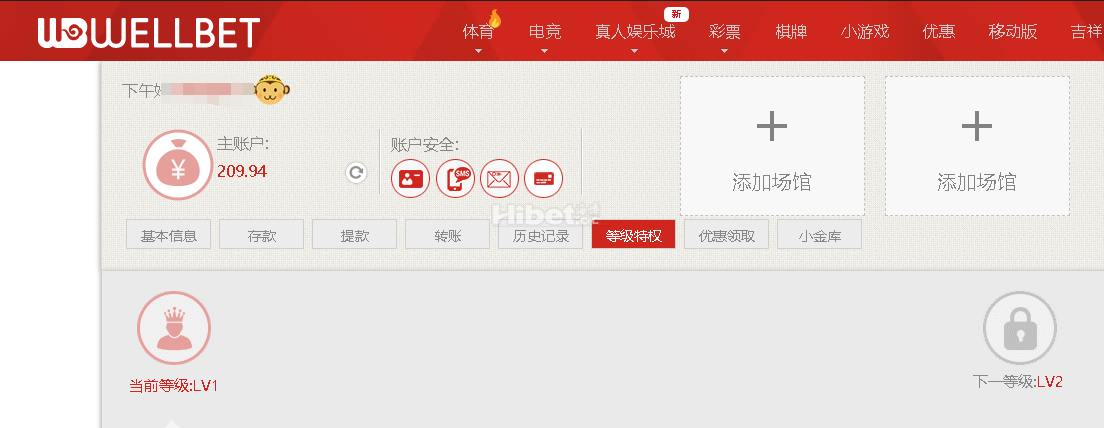Open email verification envelope icon
The height and width of the screenshot is (428, 1104).
click(499, 179)
